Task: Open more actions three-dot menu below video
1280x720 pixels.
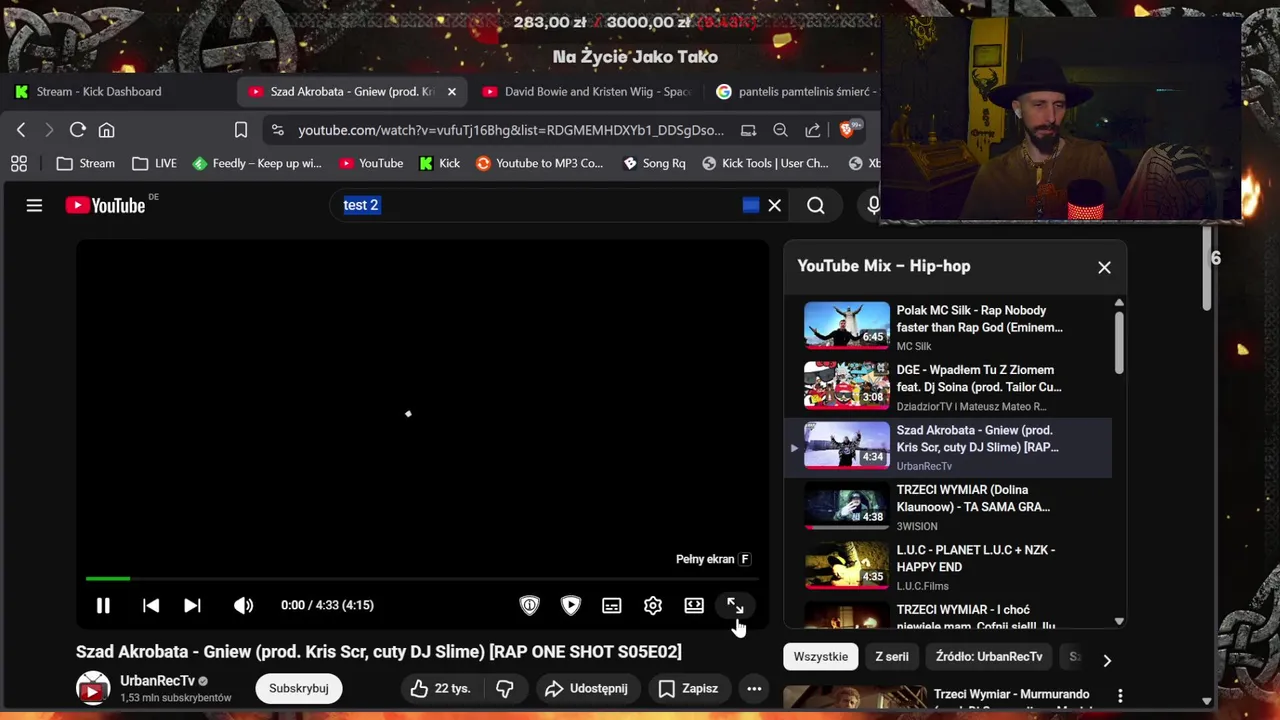Action: pos(755,688)
